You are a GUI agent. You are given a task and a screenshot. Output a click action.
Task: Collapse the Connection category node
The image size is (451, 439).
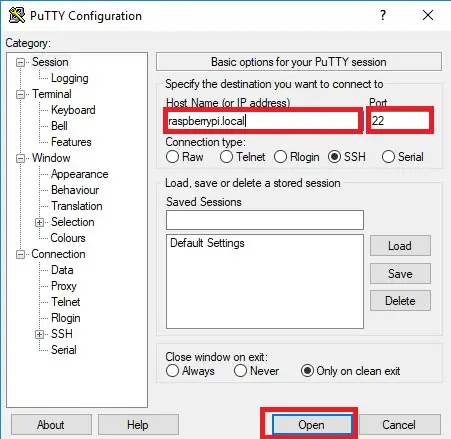point(20,254)
